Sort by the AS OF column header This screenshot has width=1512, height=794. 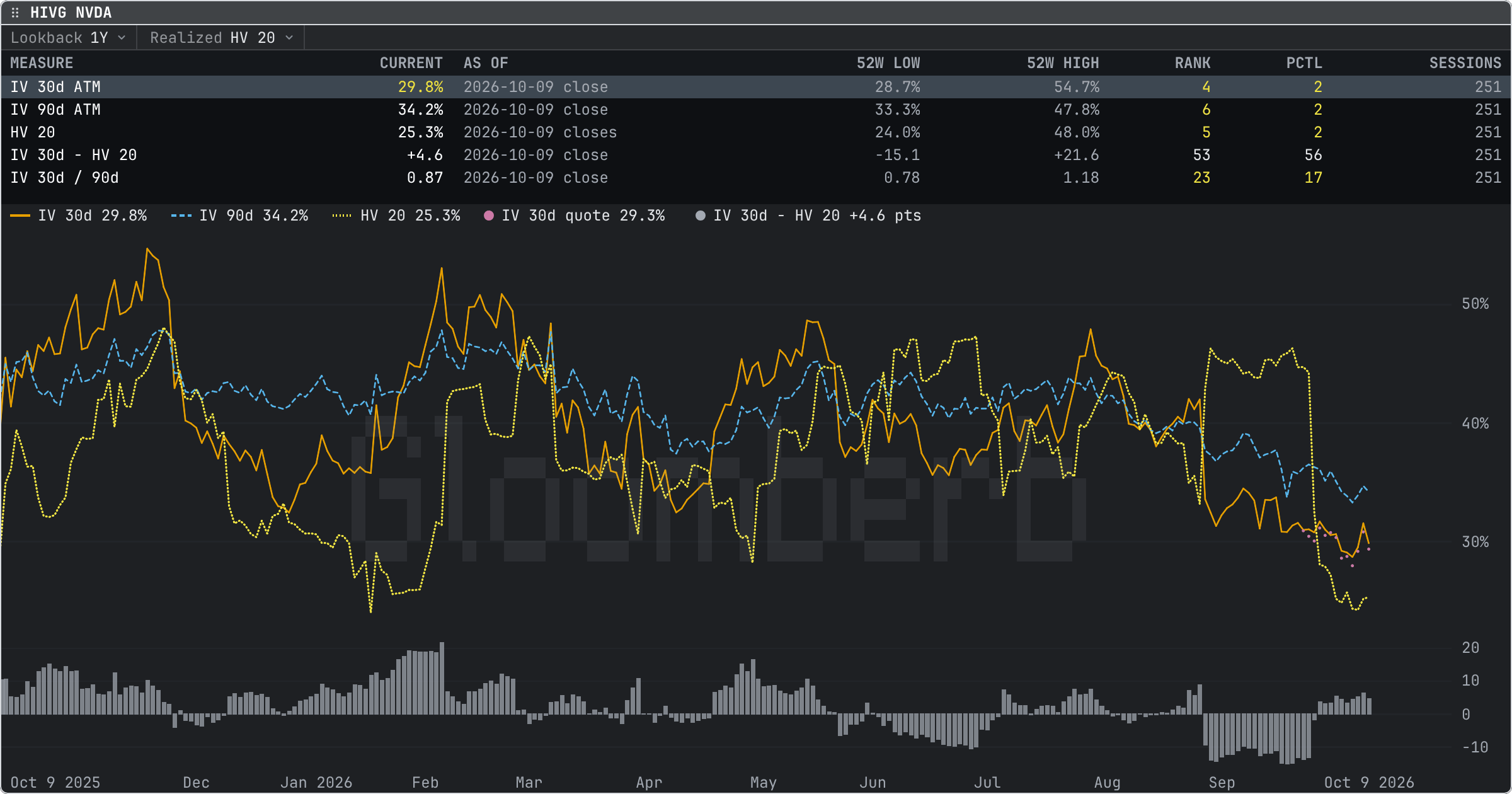point(486,63)
